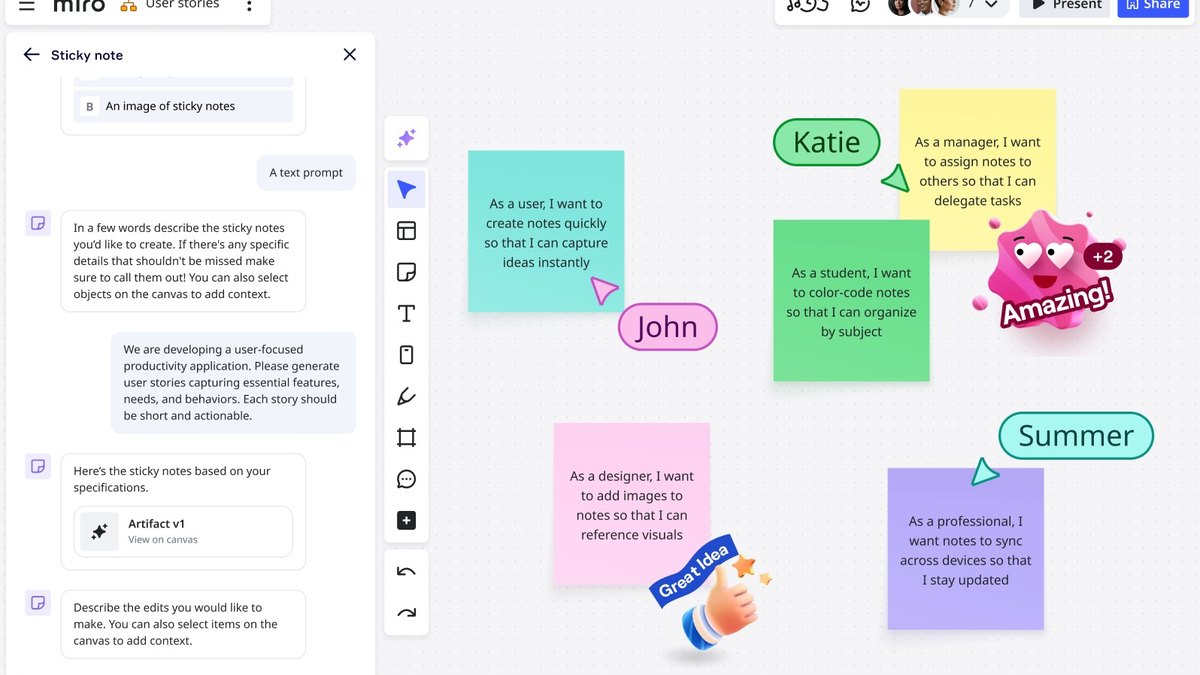
Task: Close the Sticky note panel
Action: click(349, 55)
